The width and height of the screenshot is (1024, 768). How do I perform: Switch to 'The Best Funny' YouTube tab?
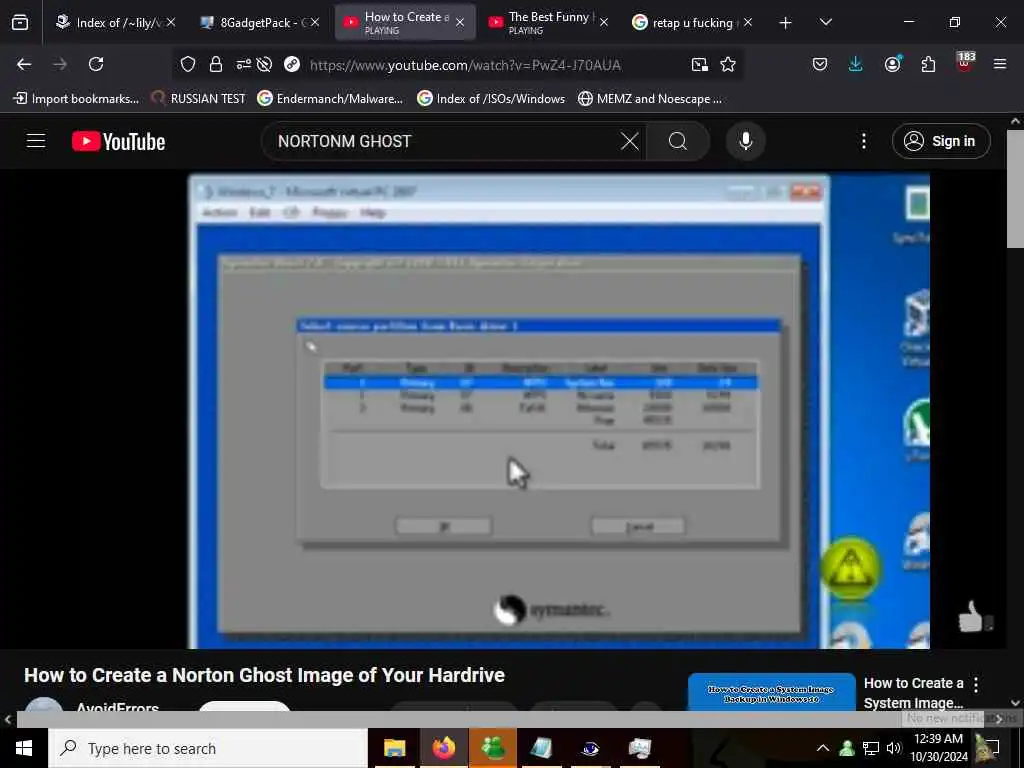[x=550, y=22]
